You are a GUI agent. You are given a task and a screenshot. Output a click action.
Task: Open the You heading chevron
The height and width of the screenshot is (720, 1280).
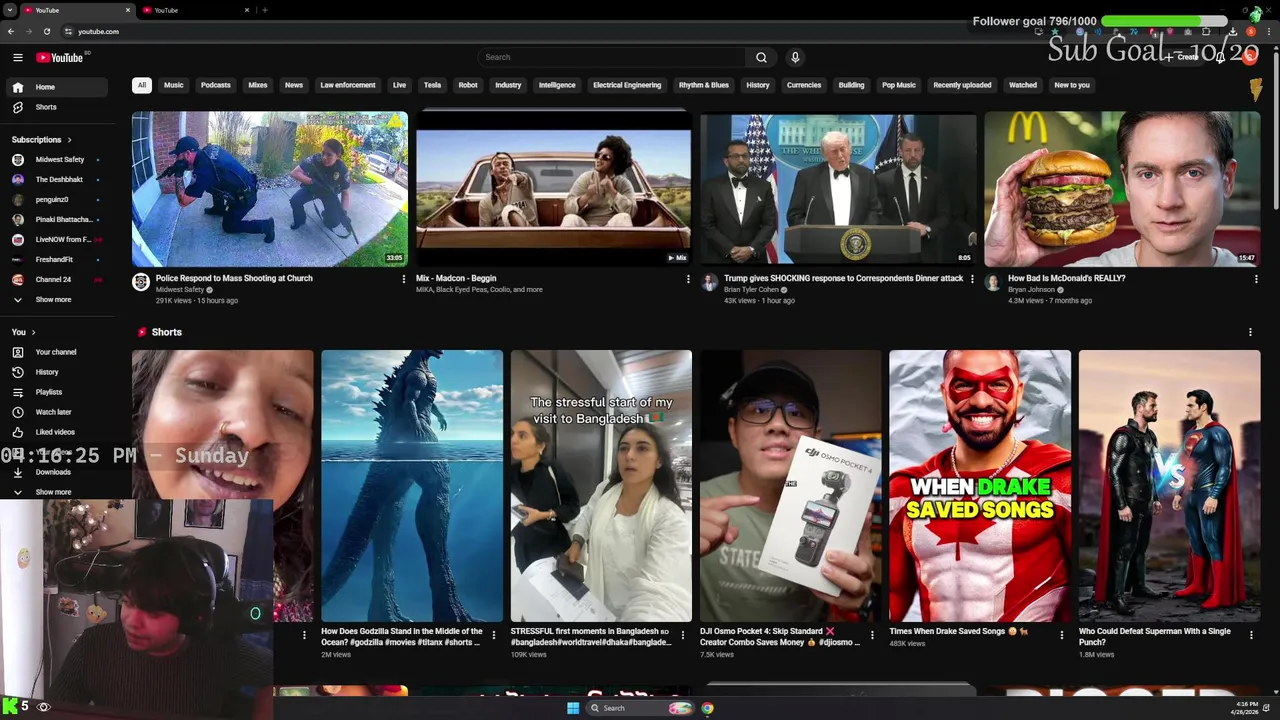[x=33, y=332]
